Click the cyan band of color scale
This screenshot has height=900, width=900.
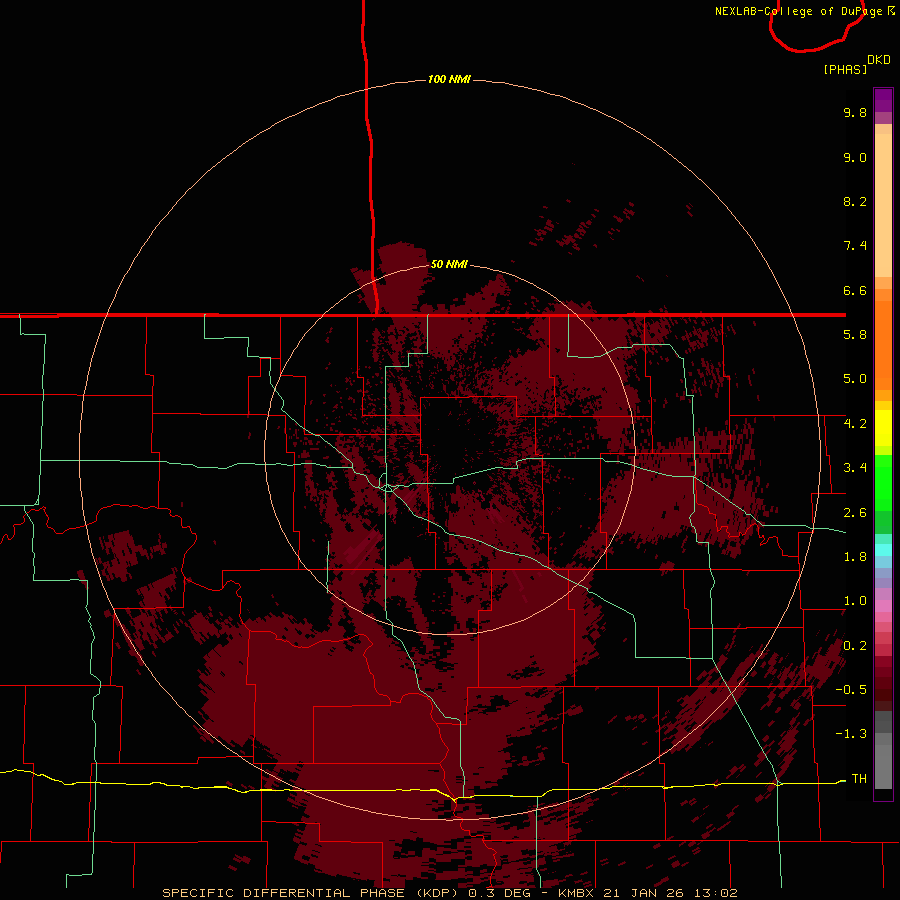[x=883, y=549]
